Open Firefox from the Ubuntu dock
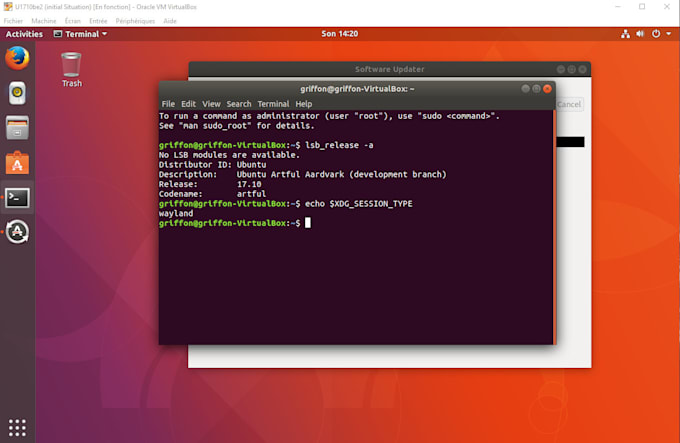 coord(17,58)
